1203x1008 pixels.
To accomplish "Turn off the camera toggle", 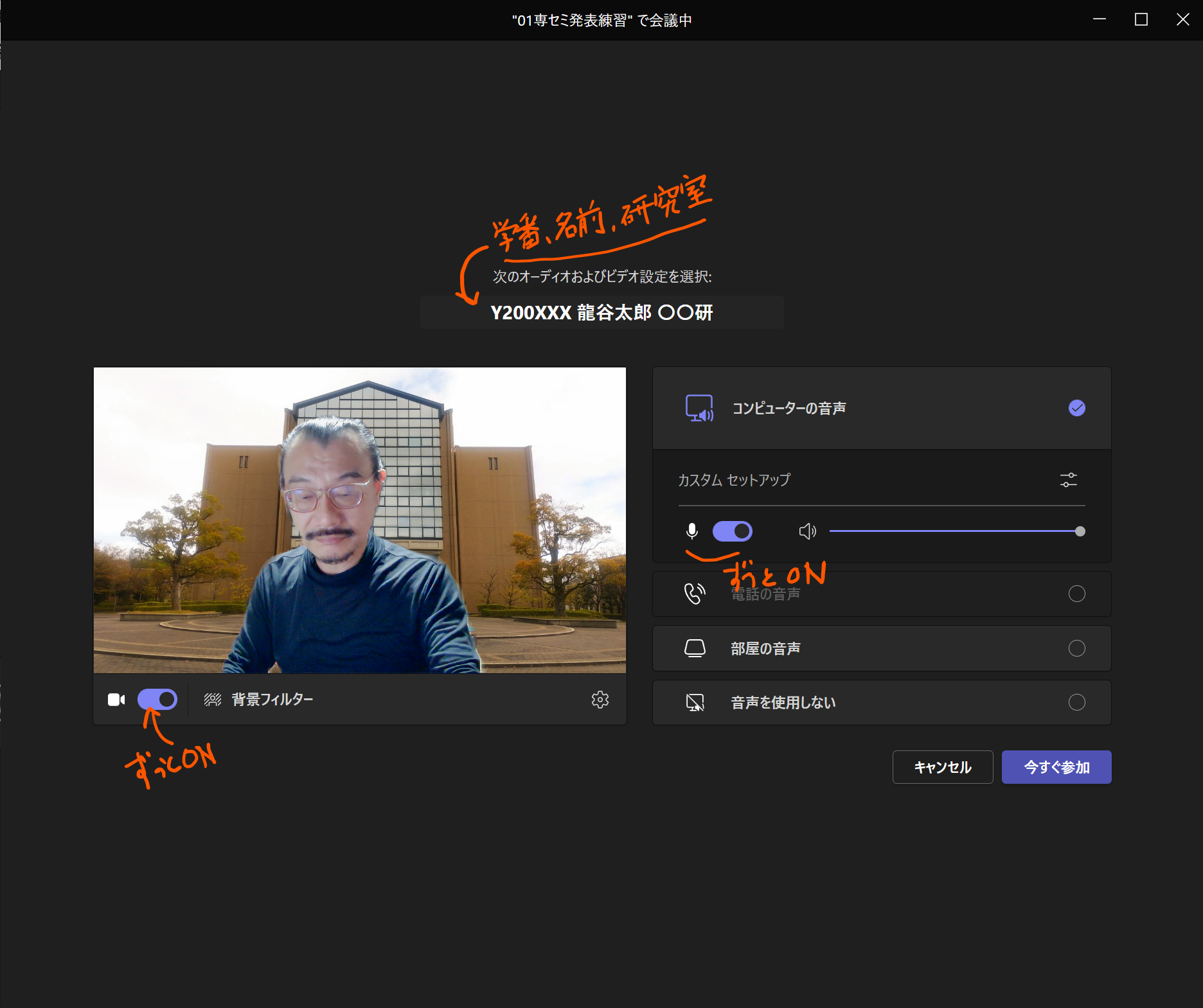I will click(x=157, y=700).
